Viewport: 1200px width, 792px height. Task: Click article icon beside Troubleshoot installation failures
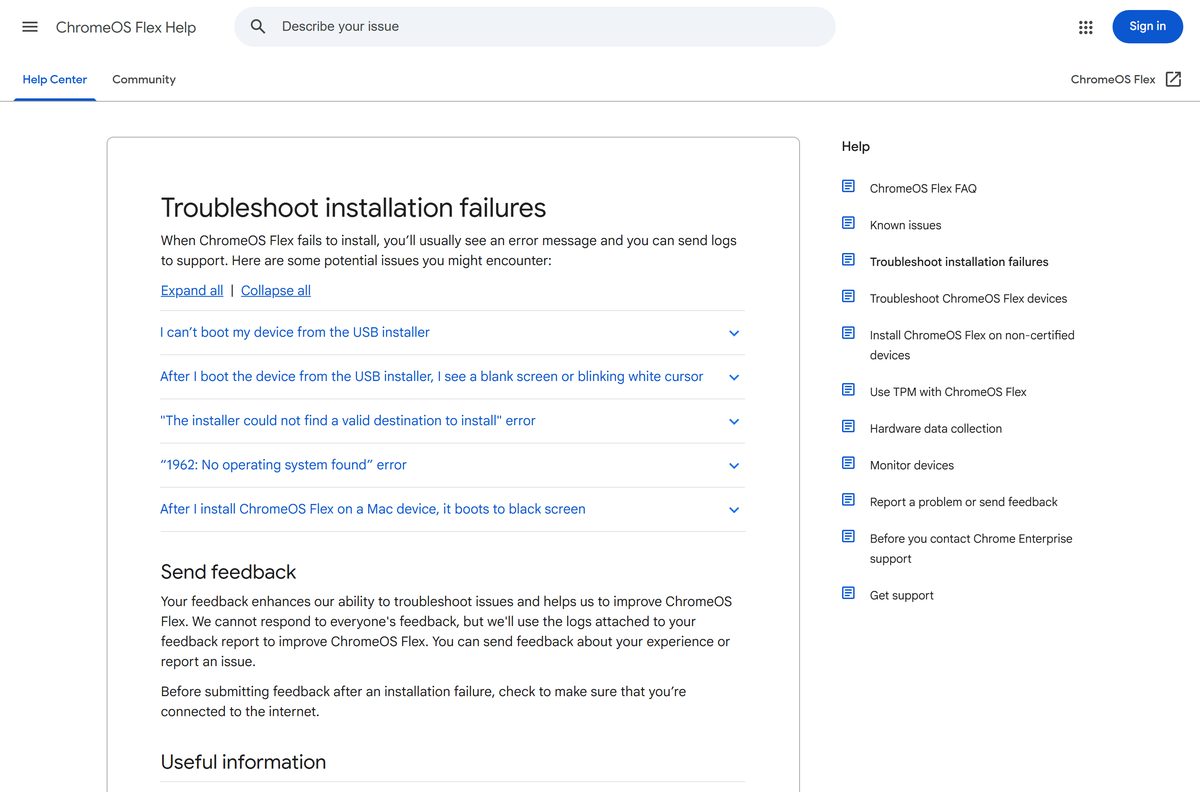pos(848,260)
